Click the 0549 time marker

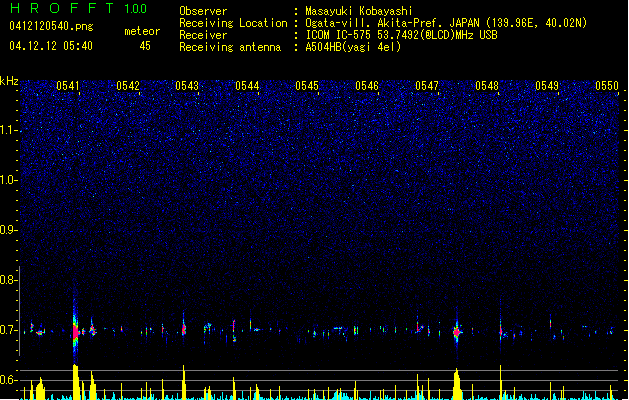pos(547,86)
